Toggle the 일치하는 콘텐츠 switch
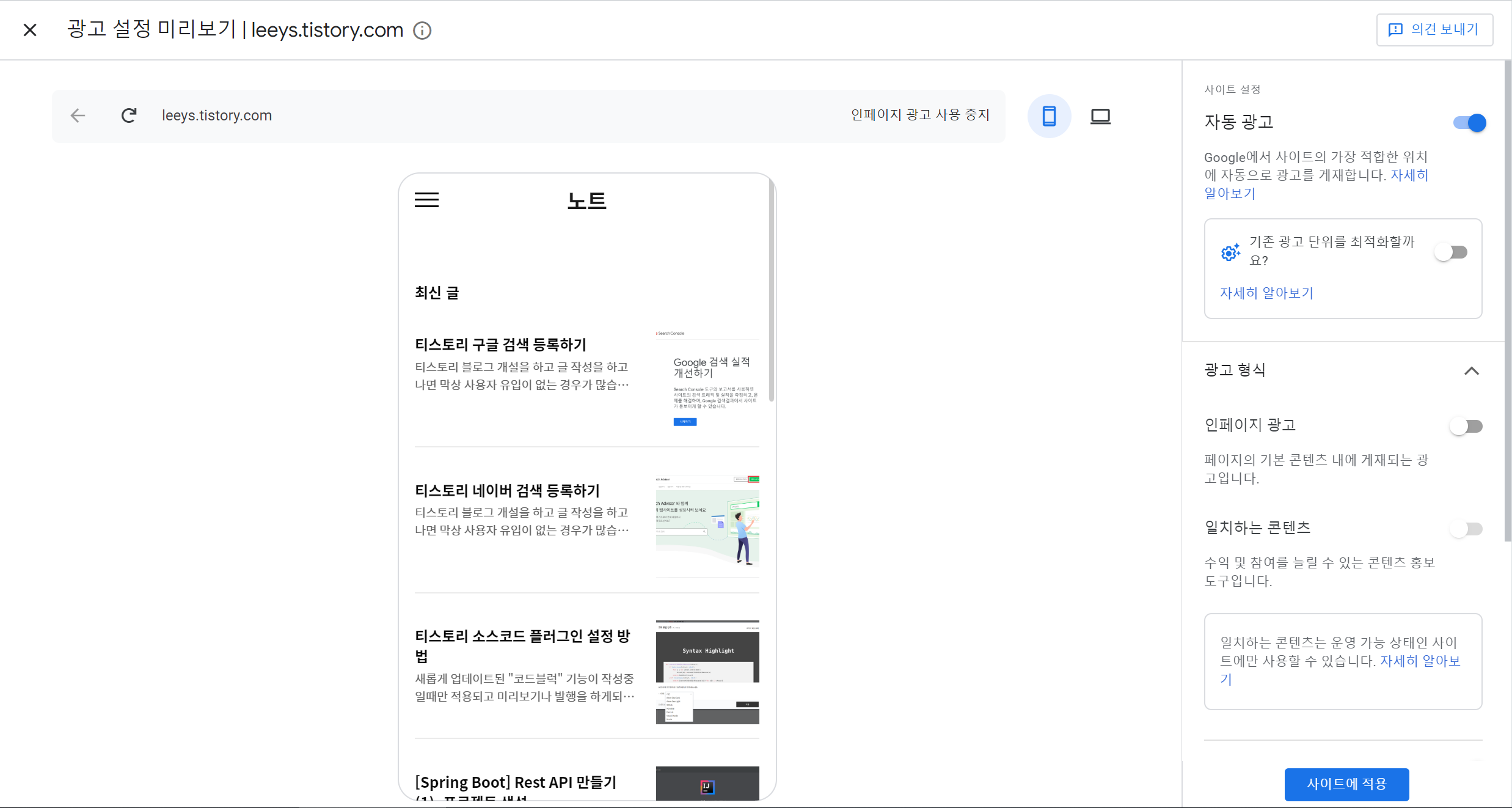This screenshot has width=1512, height=808. pyautogui.click(x=1466, y=529)
